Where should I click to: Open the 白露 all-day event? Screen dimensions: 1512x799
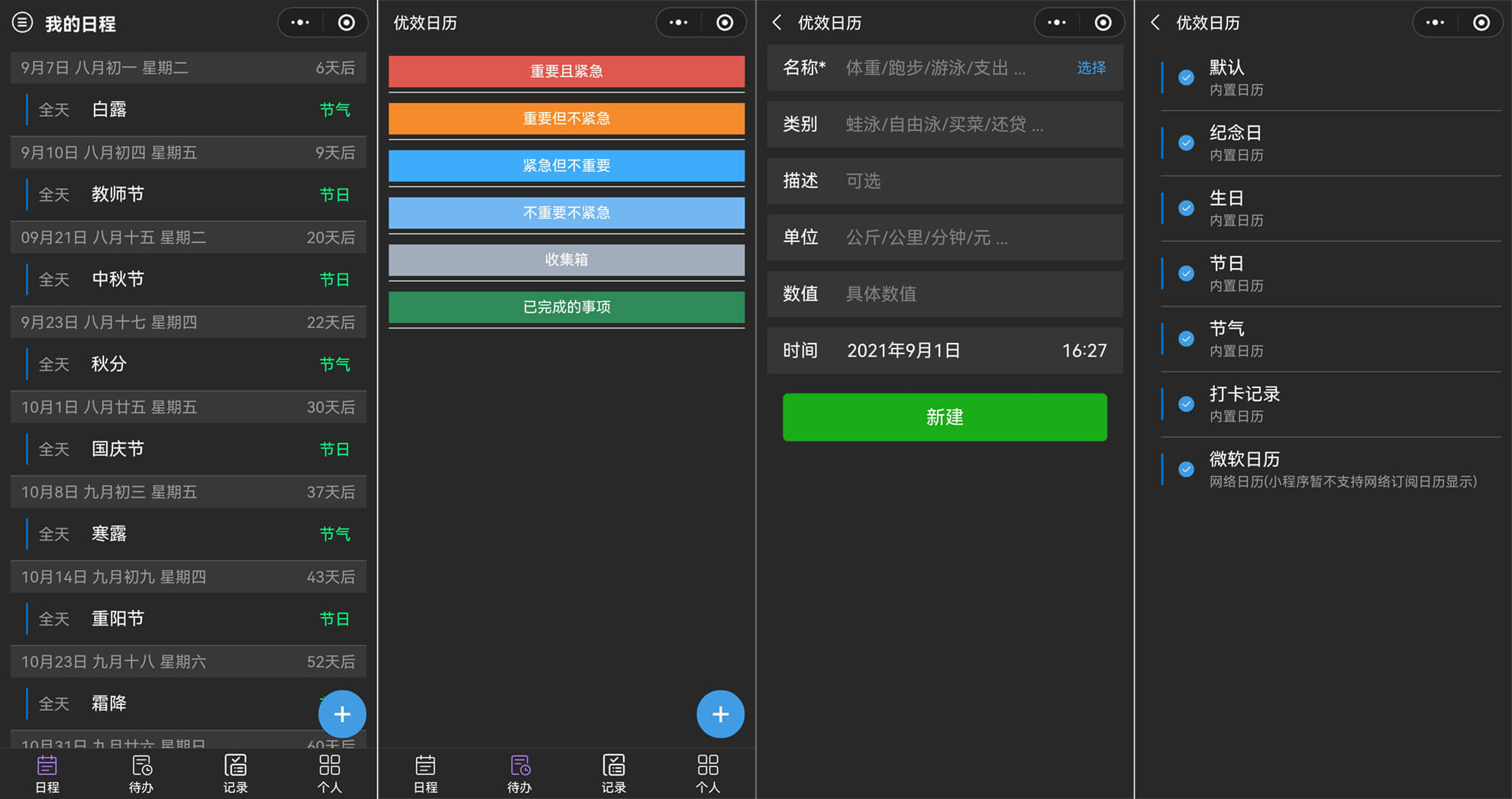pos(188,110)
